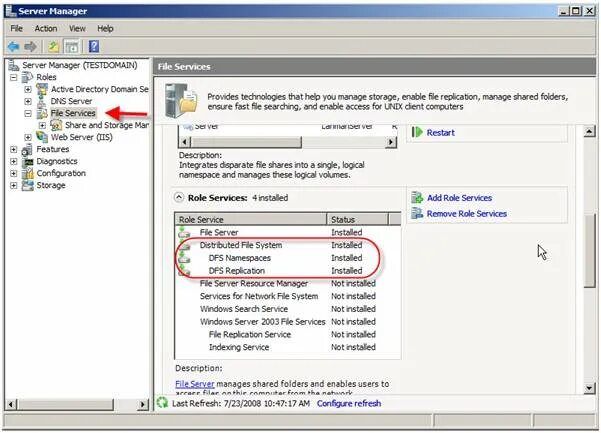This screenshot has width=601, height=433.
Task: Expand the Diagnostics tree node
Action: pos(14,161)
